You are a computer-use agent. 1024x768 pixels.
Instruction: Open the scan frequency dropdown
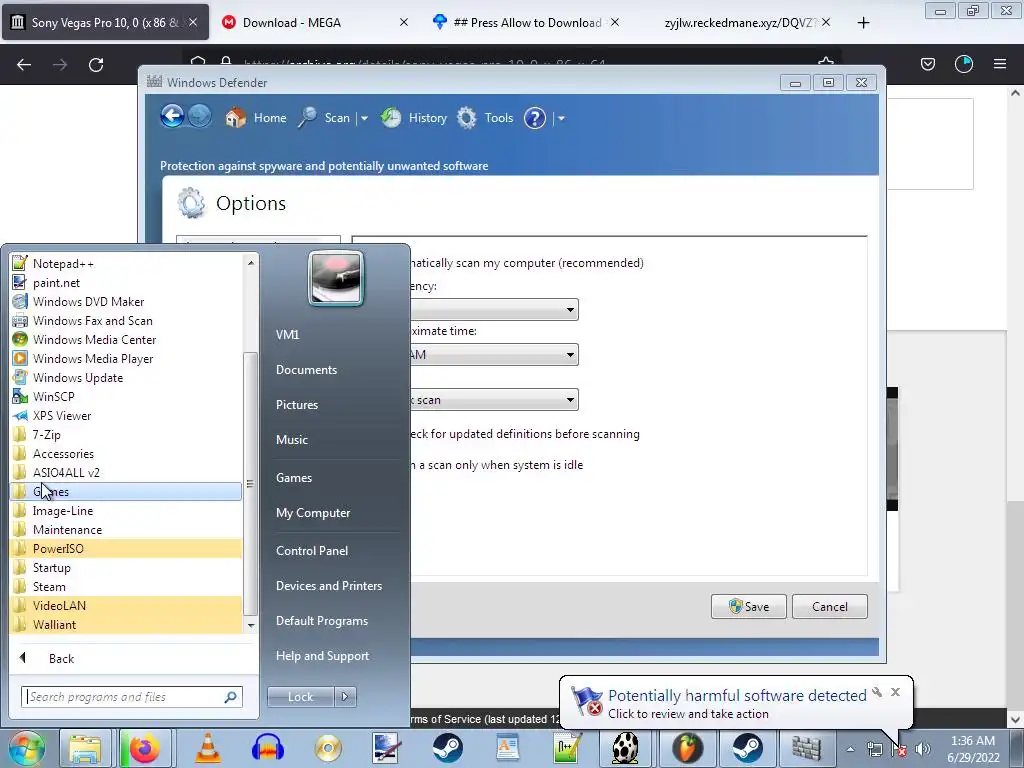494,310
